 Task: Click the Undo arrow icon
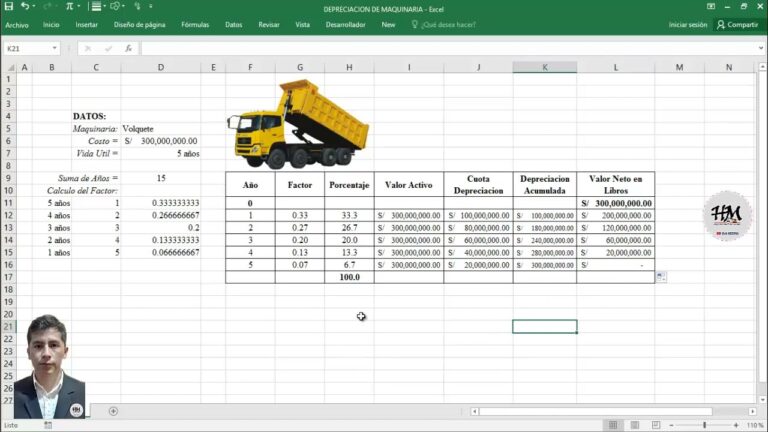click(x=26, y=7)
